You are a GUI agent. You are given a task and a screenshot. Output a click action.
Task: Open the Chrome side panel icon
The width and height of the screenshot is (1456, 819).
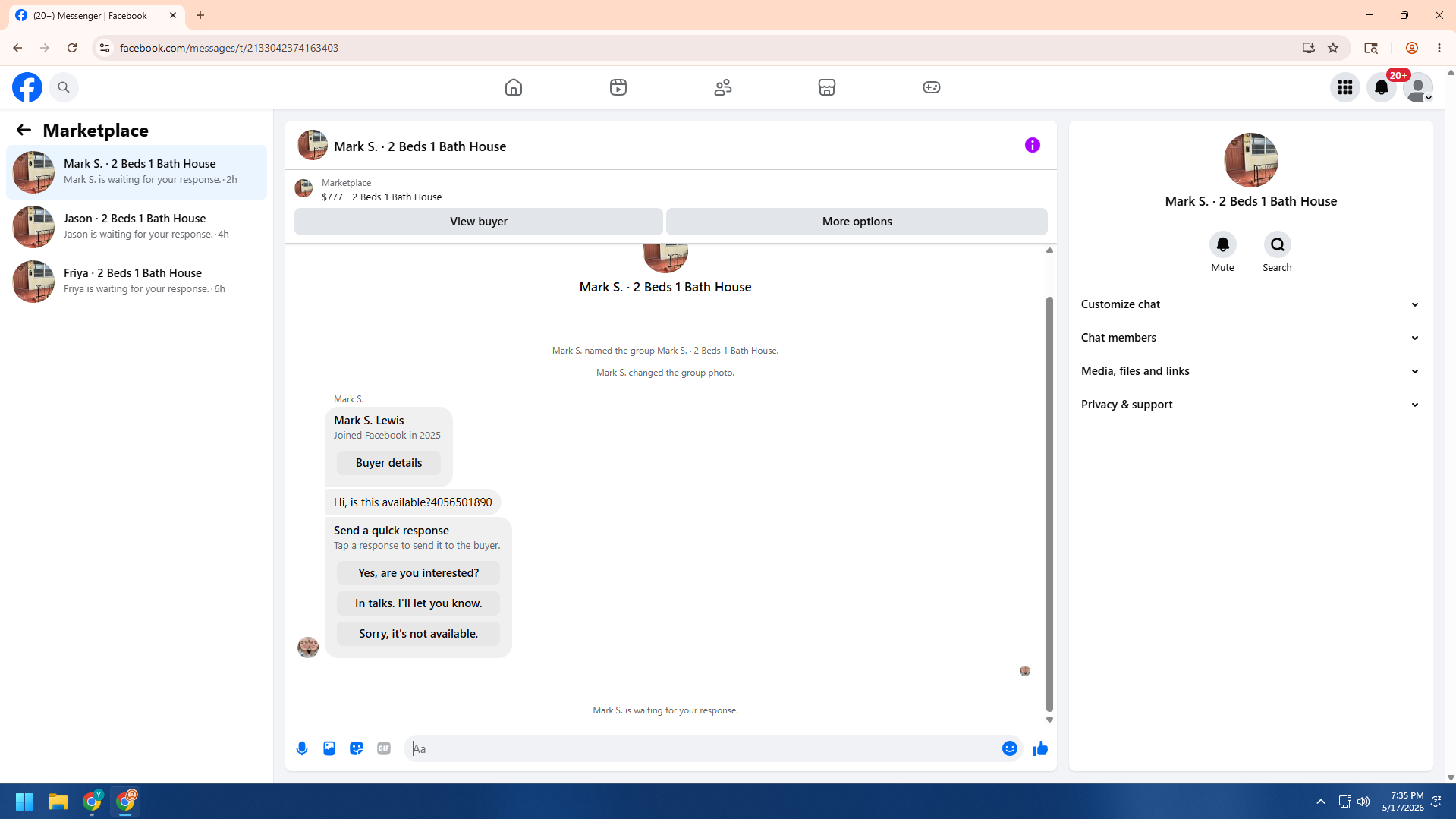pos(1371,48)
